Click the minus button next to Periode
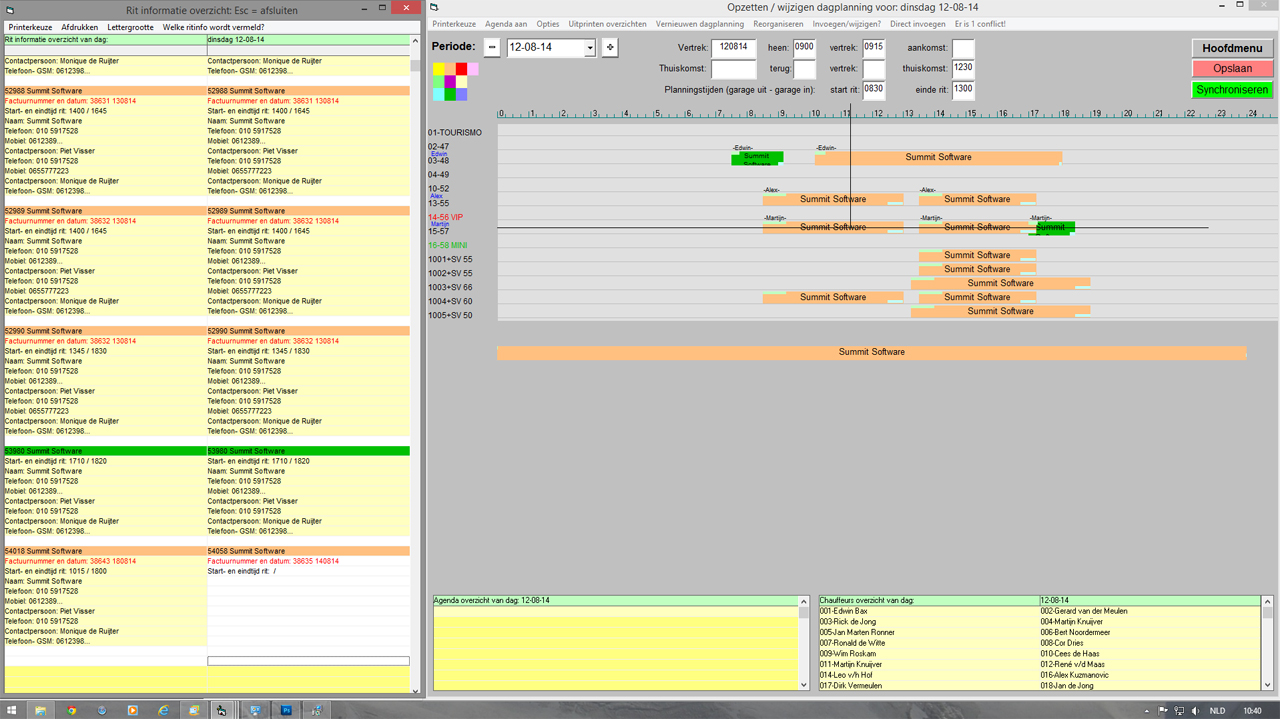Image resolution: width=1280 pixels, height=719 pixels. point(492,48)
